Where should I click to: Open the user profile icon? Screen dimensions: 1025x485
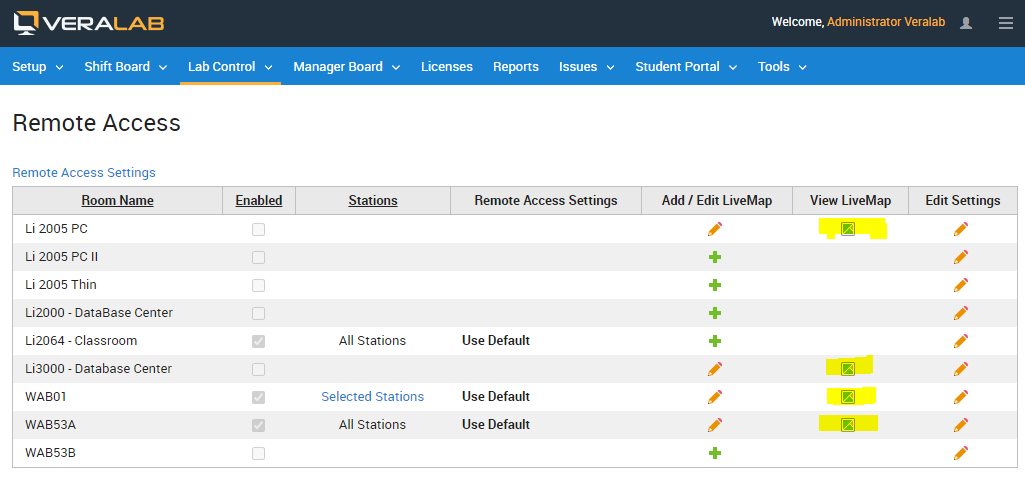[x=966, y=23]
